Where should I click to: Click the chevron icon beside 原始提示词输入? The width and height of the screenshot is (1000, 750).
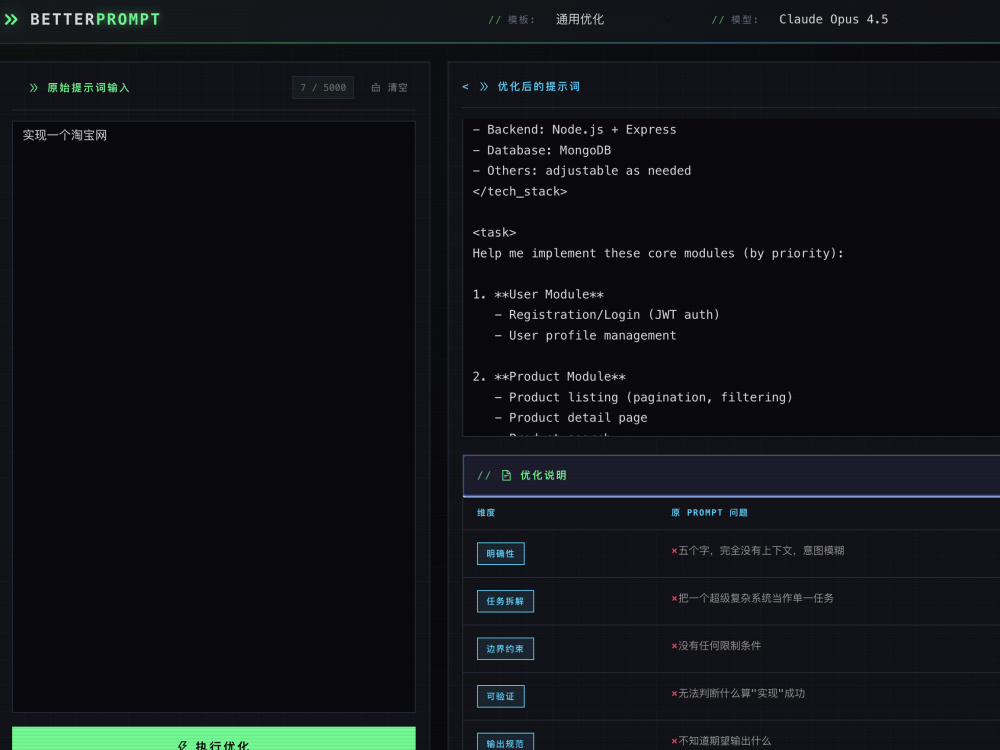click(x=34, y=88)
